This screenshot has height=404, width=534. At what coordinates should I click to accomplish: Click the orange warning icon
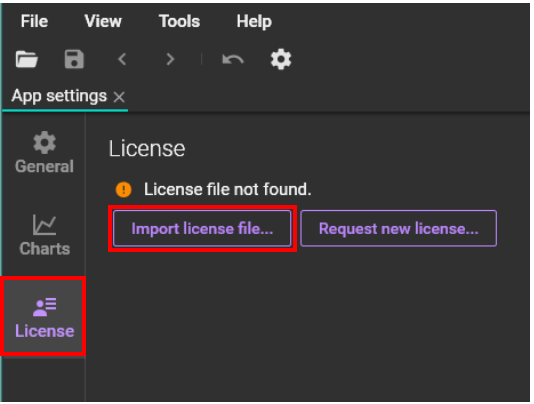click(123, 189)
